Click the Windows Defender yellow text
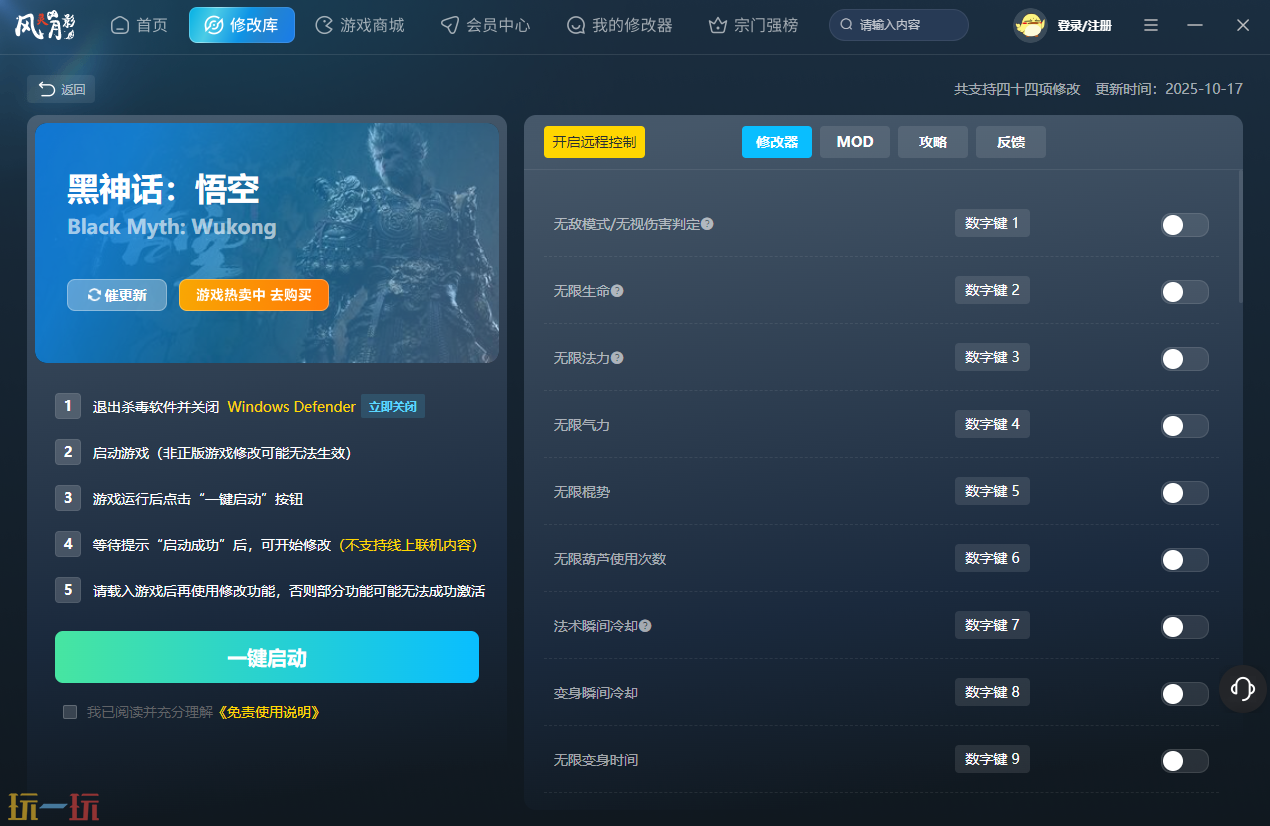This screenshot has height=826, width=1270. click(x=291, y=407)
